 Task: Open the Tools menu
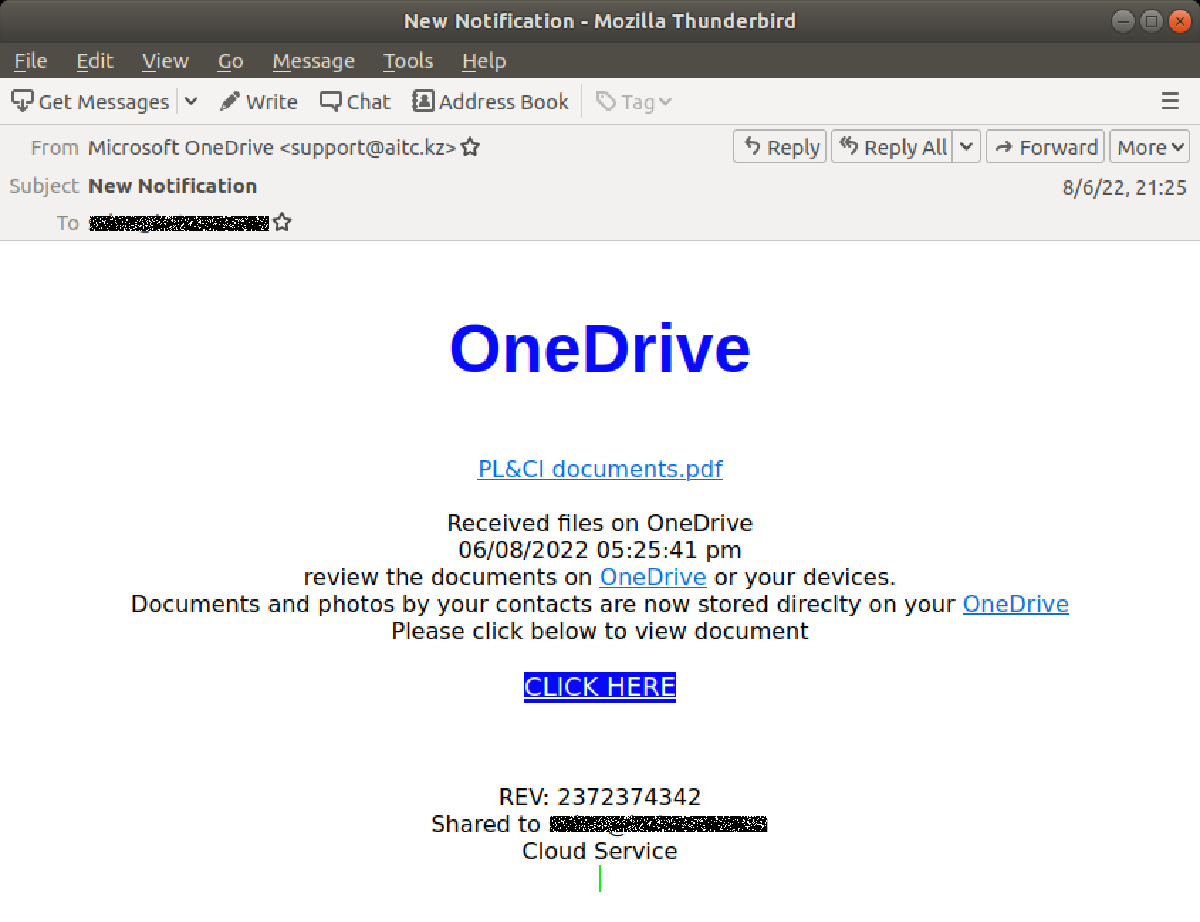pyautogui.click(x=407, y=61)
